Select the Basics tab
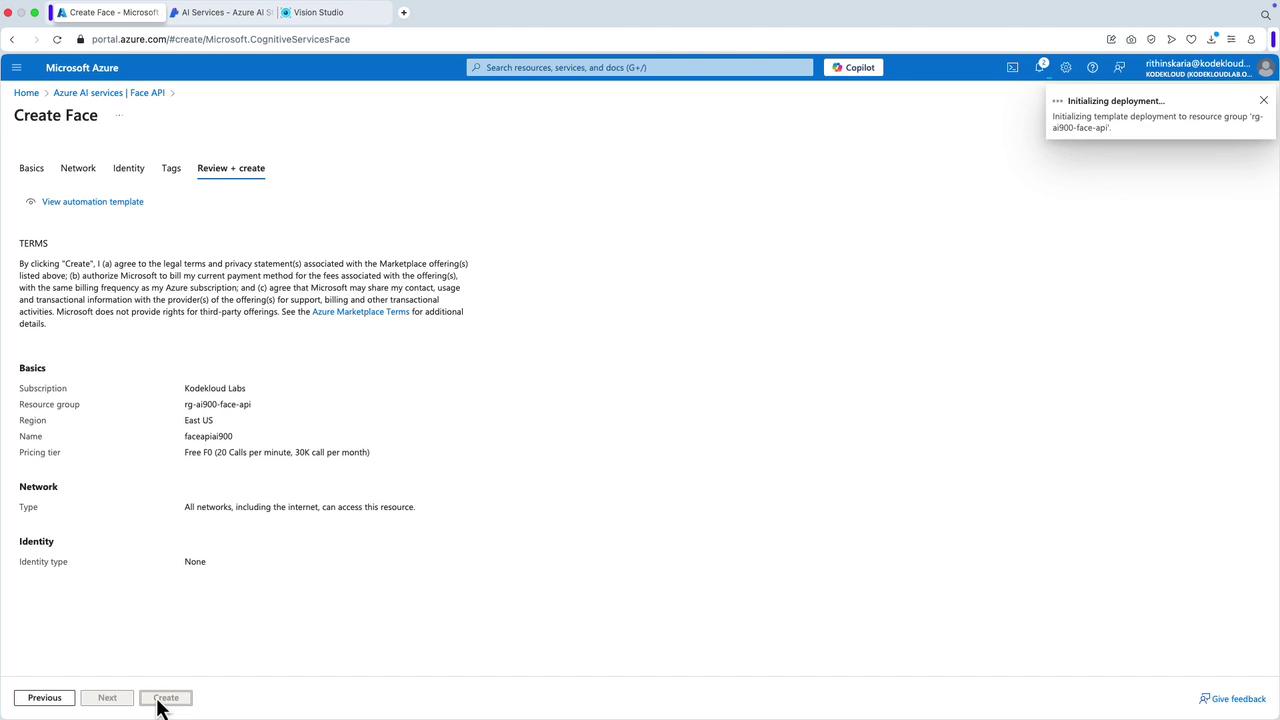This screenshot has height=720, width=1280. (x=31, y=168)
